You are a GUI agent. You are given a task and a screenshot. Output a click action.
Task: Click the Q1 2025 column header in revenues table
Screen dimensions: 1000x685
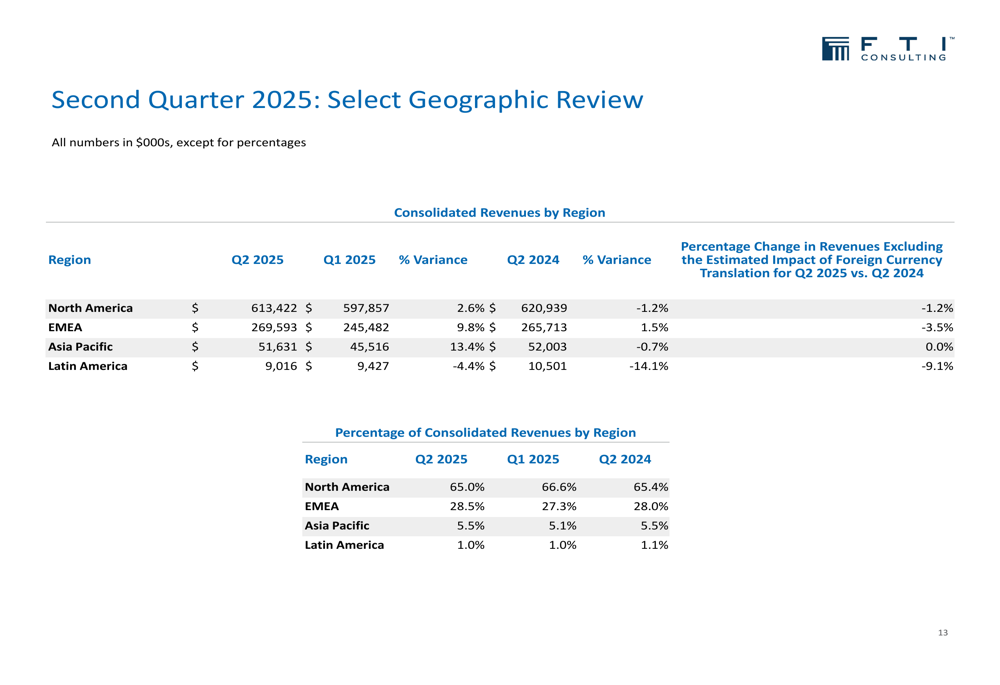(349, 260)
